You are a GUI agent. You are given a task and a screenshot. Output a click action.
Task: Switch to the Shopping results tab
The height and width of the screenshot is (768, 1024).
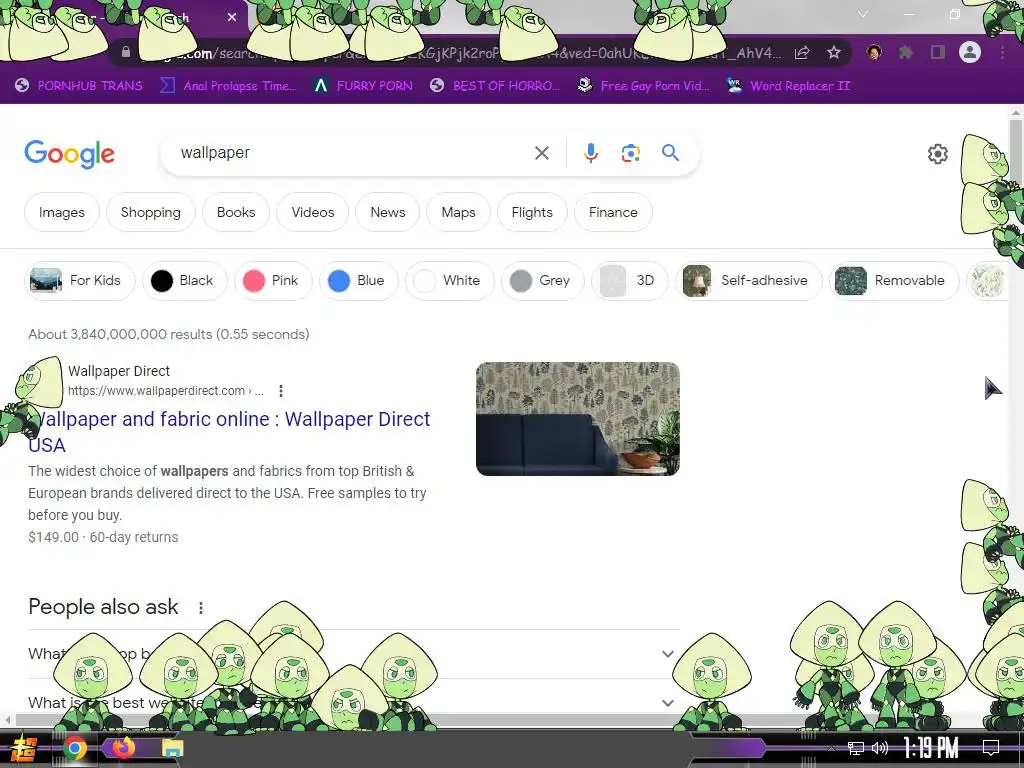tap(151, 212)
